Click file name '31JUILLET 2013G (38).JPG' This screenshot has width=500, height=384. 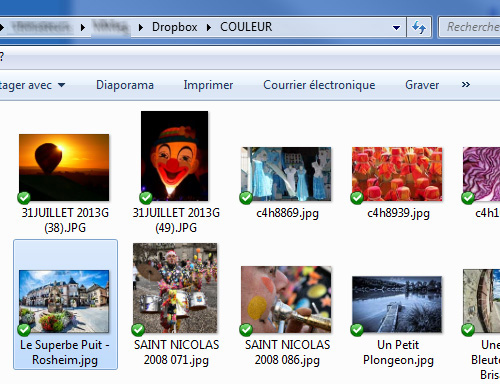coord(65,220)
